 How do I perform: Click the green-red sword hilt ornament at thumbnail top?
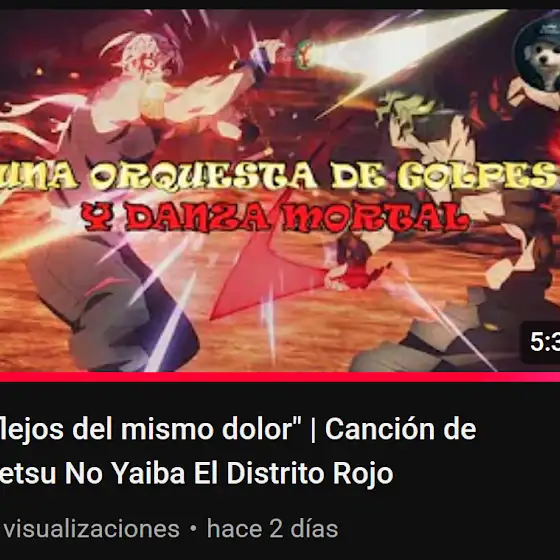click(304, 55)
